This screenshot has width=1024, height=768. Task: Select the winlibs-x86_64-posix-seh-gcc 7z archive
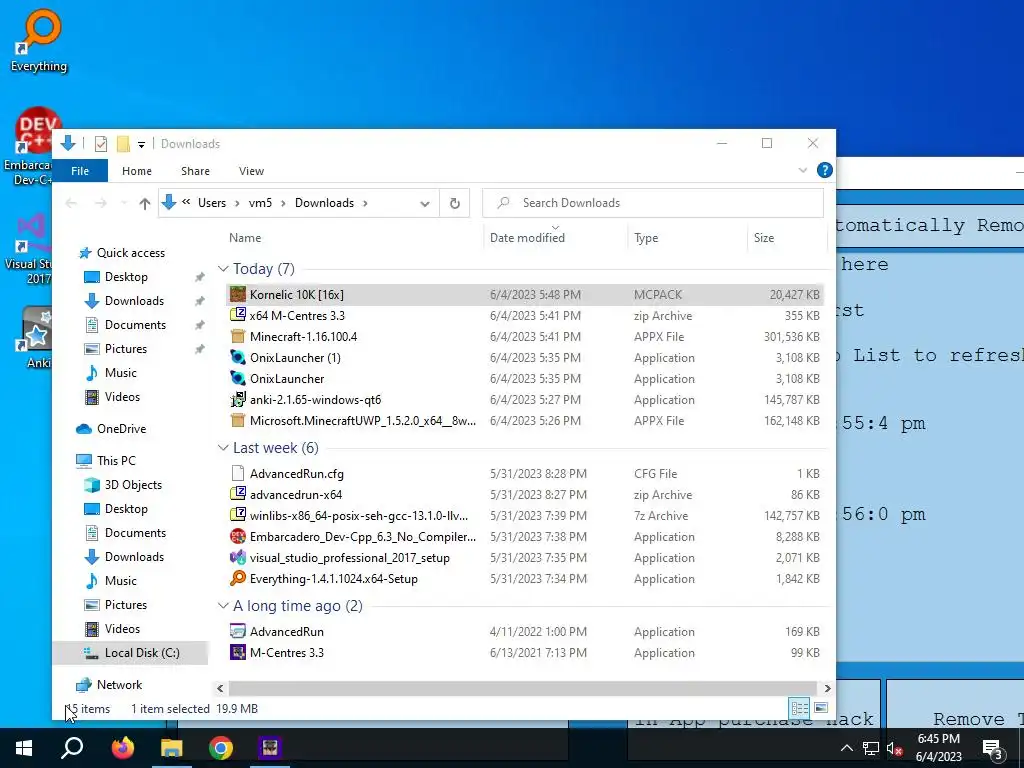(526, 516)
